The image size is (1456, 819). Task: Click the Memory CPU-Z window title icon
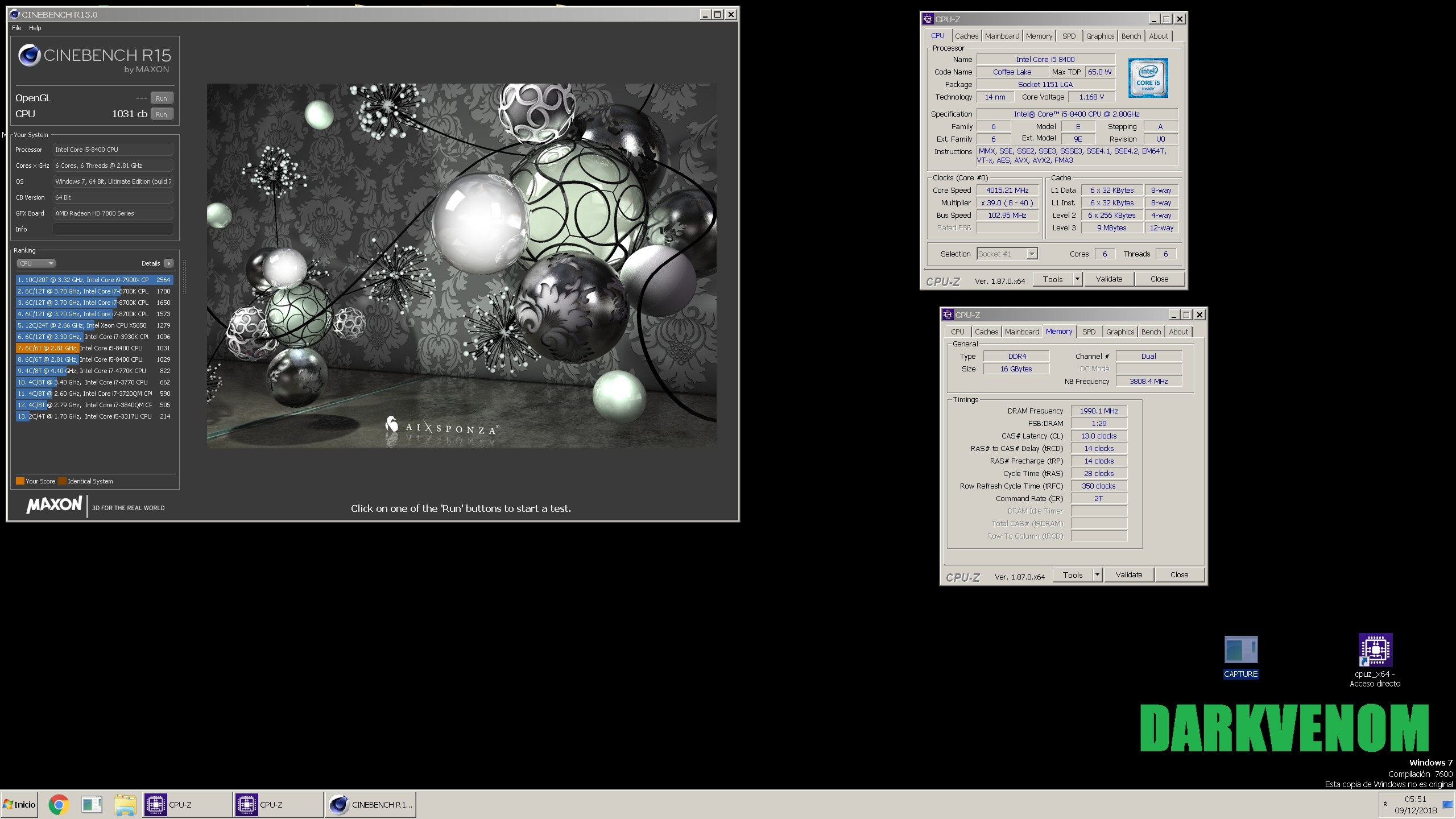coord(948,315)
